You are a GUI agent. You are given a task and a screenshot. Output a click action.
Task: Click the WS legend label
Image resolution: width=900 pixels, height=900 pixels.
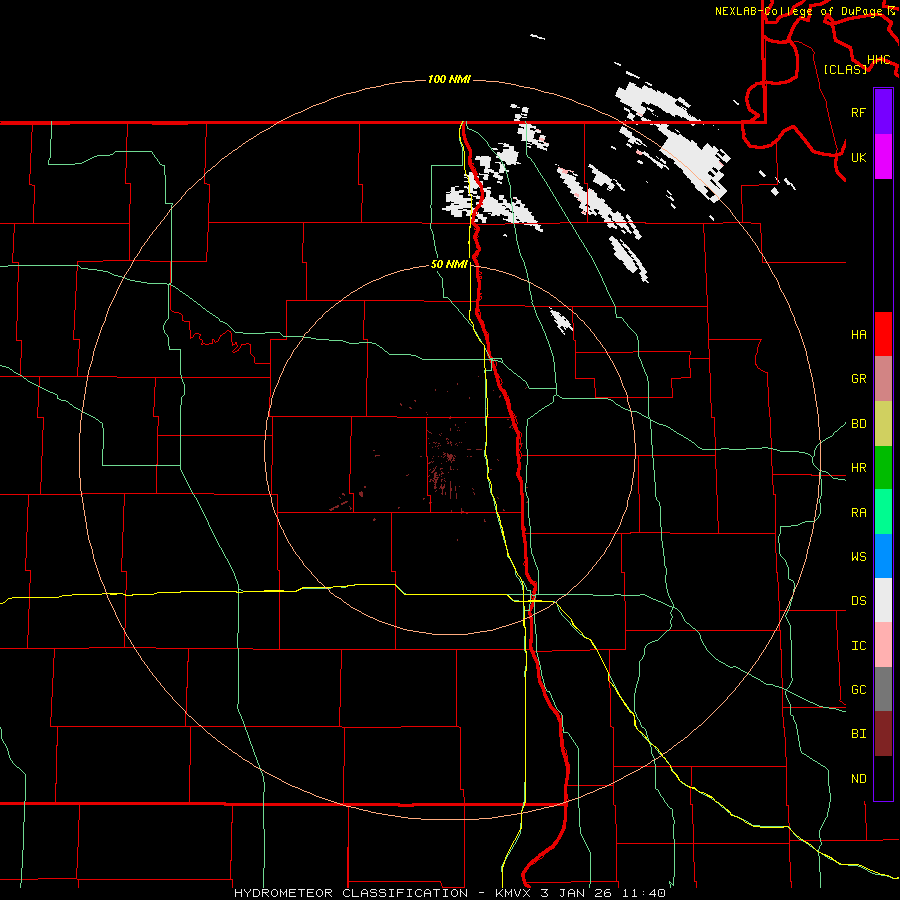(859, 557)
